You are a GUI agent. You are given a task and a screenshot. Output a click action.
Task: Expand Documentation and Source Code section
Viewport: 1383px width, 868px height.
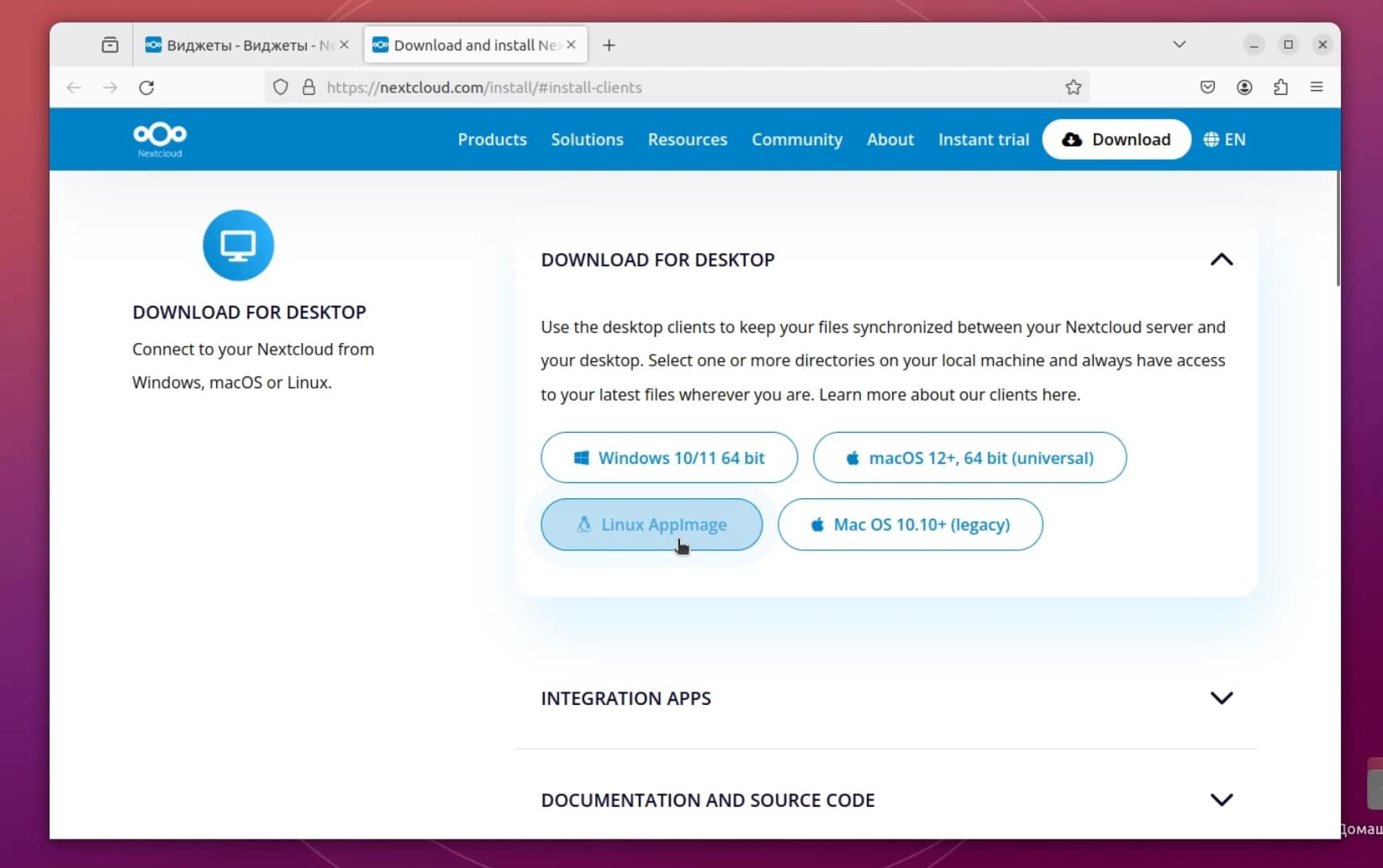[x=1222, y=800]
